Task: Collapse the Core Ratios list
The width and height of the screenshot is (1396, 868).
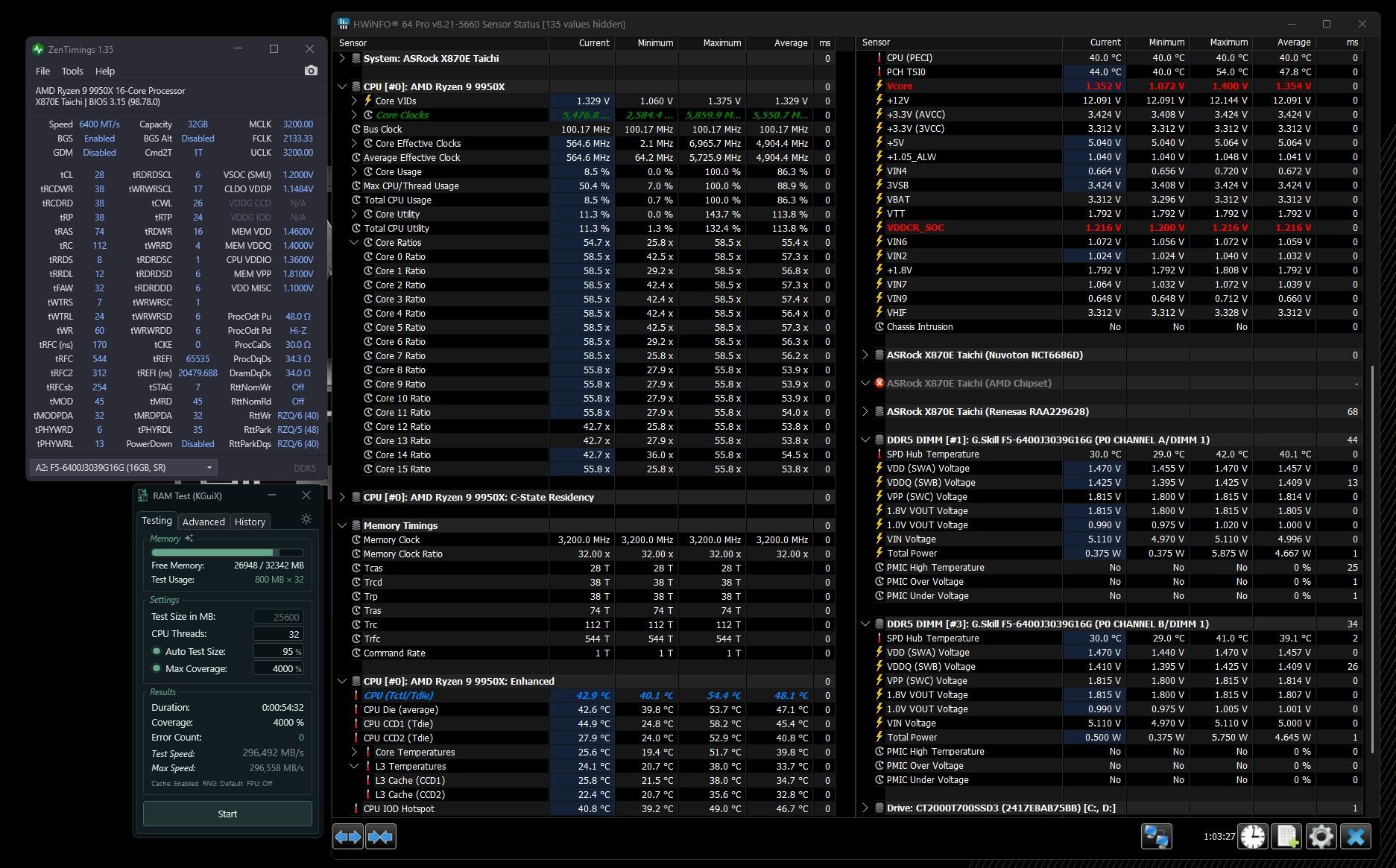Action: [354, 242]
